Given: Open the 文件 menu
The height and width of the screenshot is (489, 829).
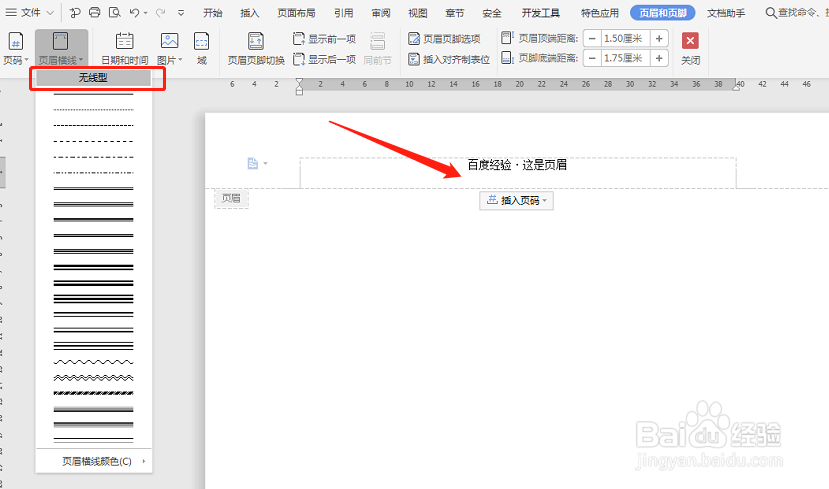Looking at the screenshot, I should point(30,12).
